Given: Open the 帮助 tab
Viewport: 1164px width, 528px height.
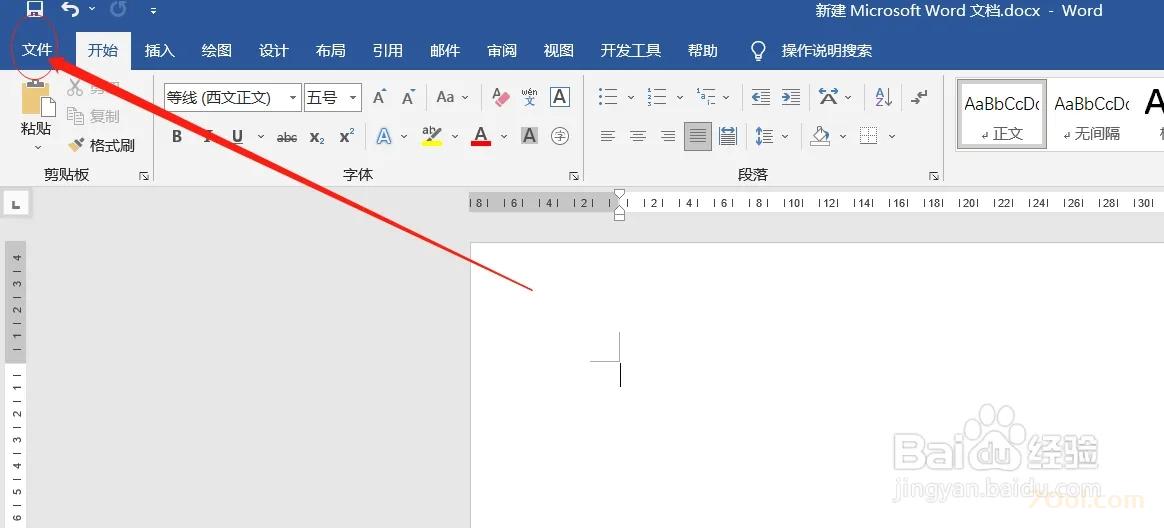Looking at the screenshot, I should click(x=702, y=50).
